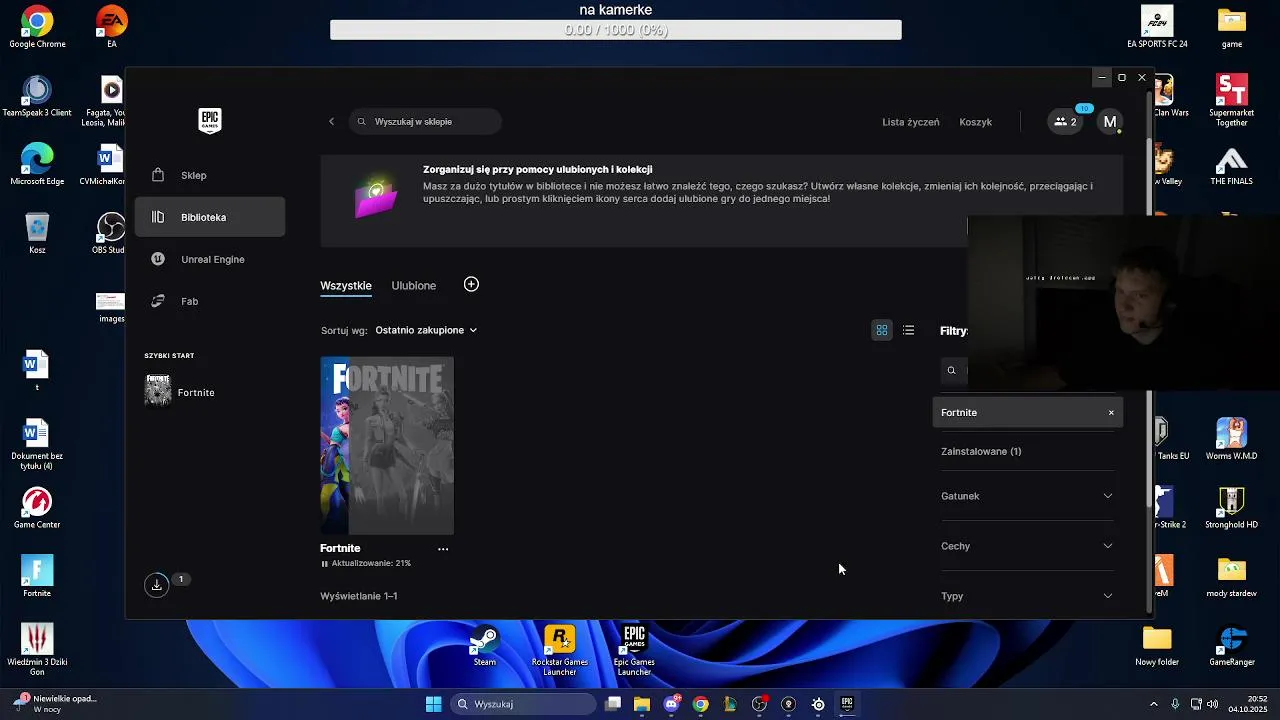Open Unreal Engine in the sidebar
Screen dimensions: 1280x720
[210, 259]
